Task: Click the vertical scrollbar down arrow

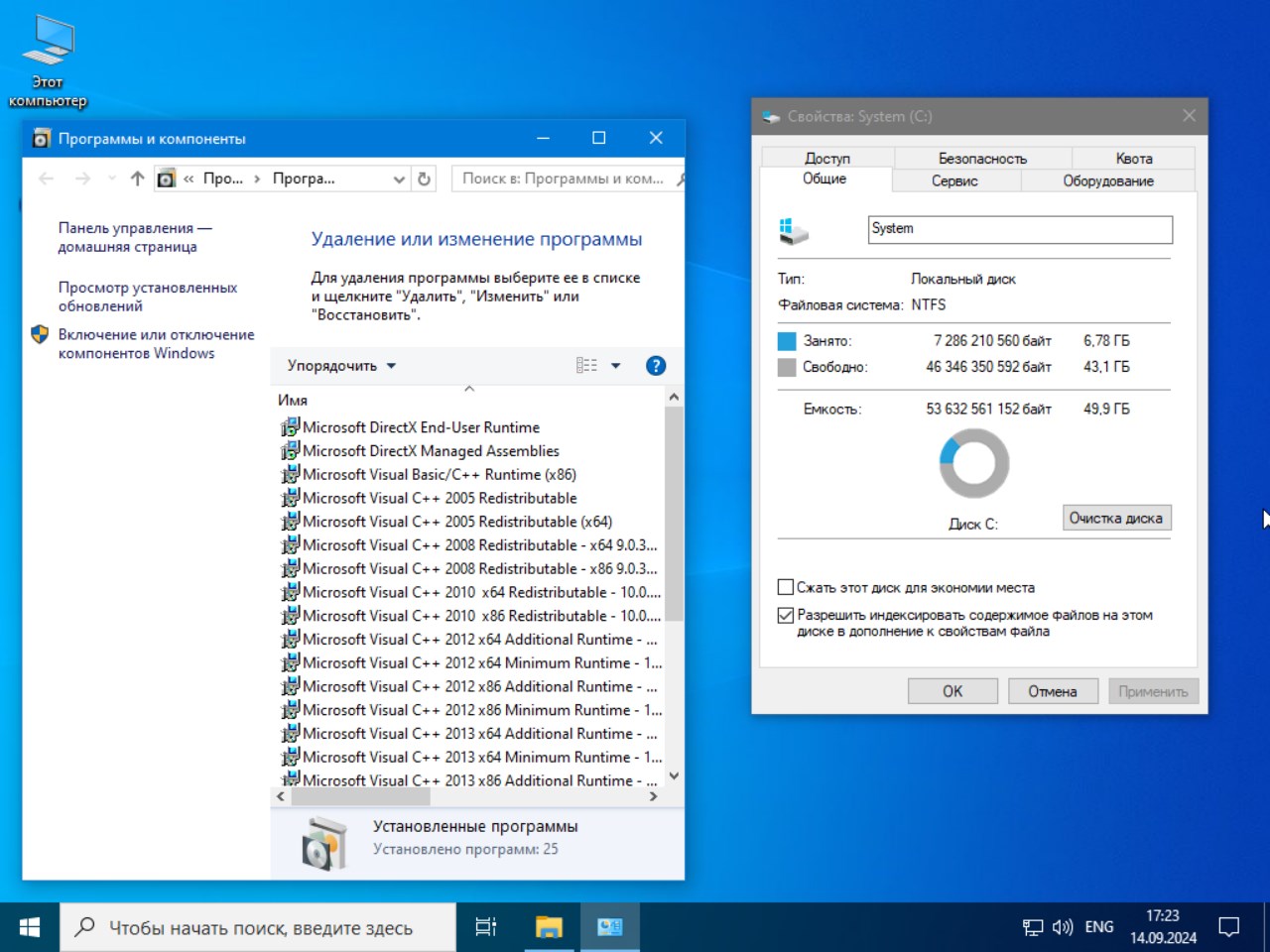Action: (674, 776)
